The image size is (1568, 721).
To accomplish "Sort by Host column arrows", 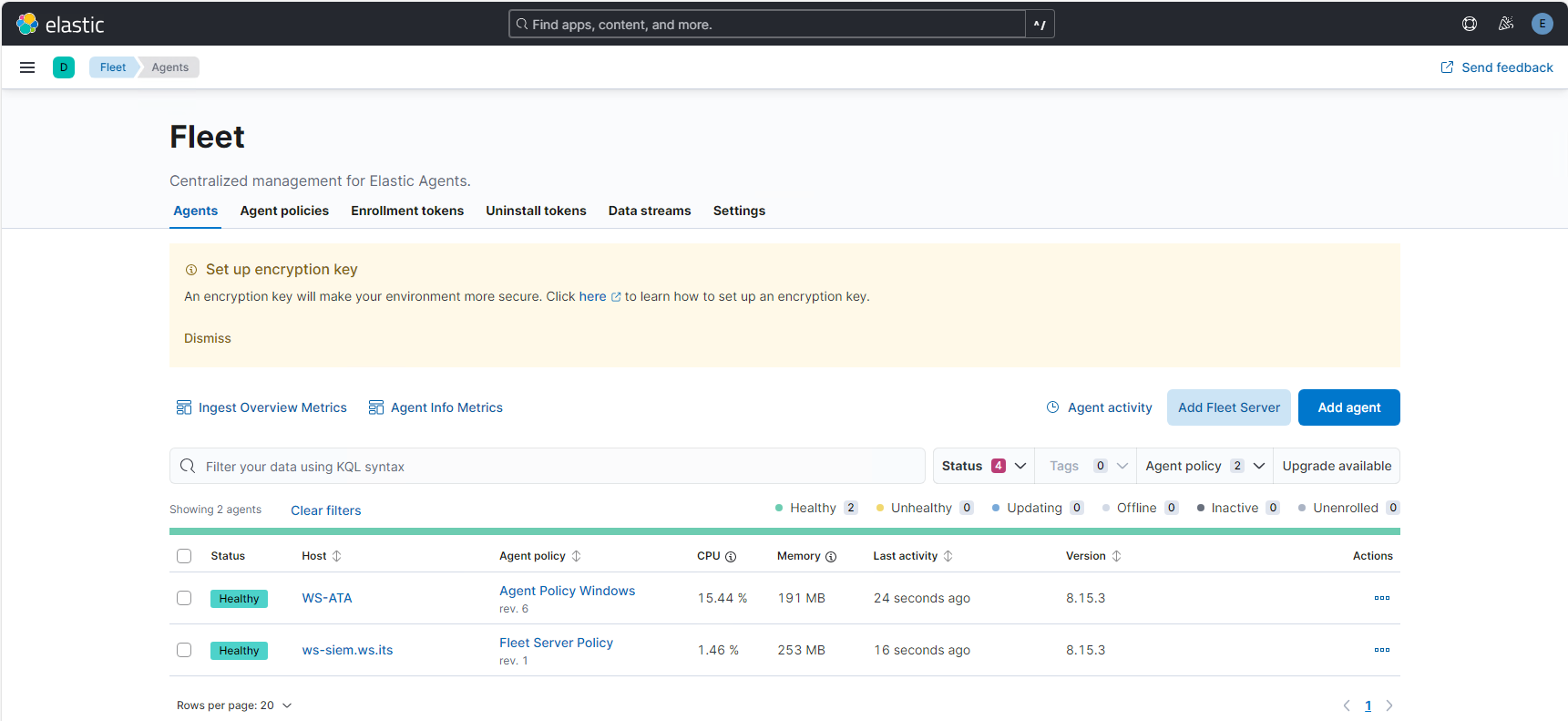I will (337, 556).
